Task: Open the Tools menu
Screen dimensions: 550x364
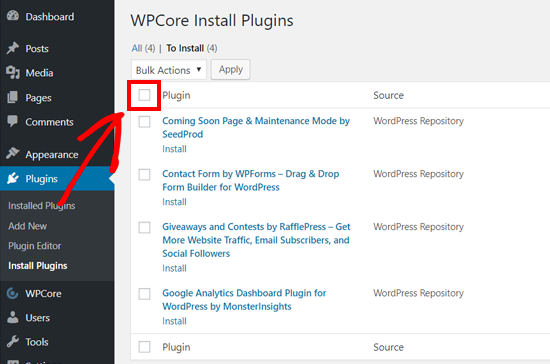Action: 37,342
